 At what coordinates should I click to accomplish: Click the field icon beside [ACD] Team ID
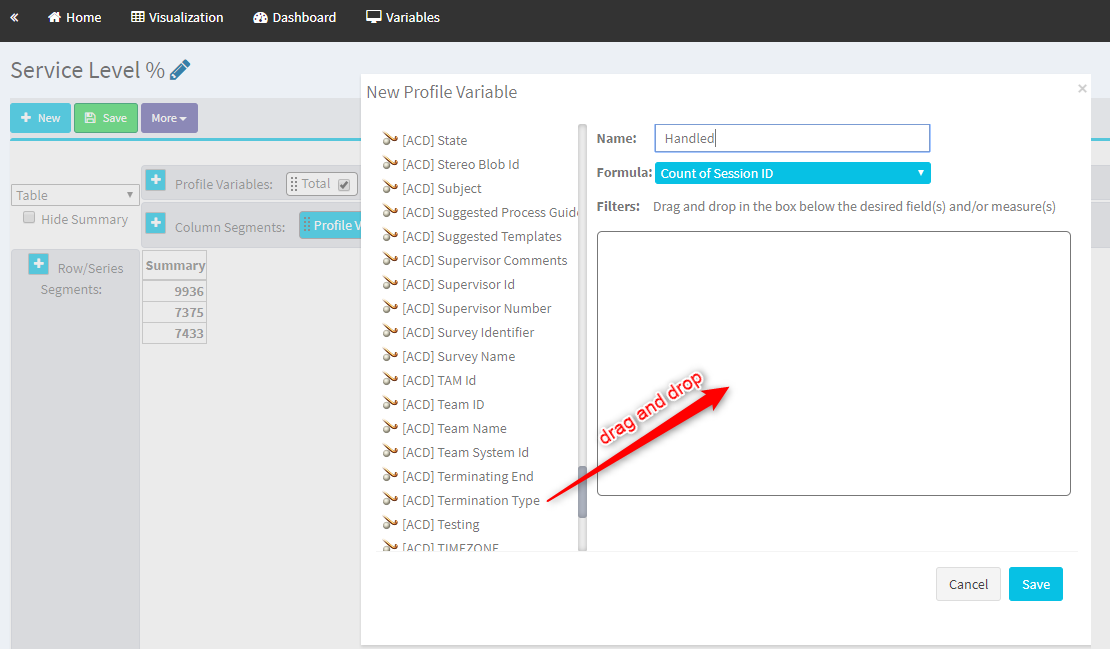[390, 404]
